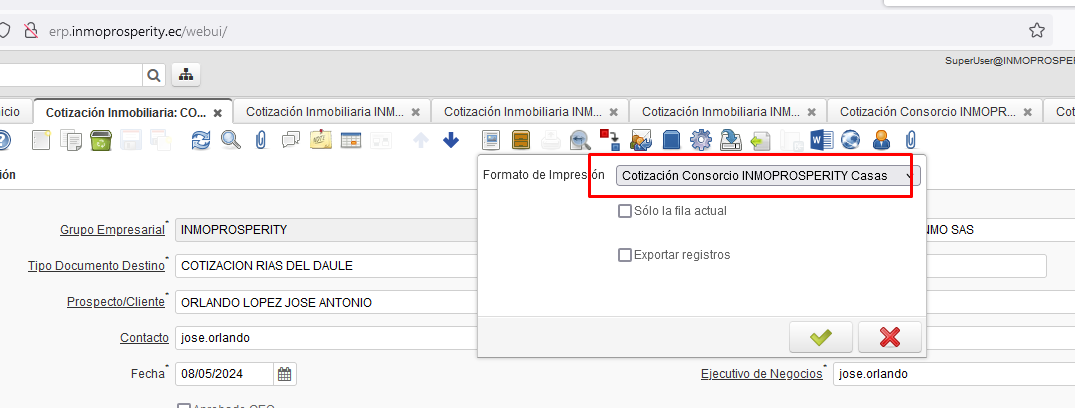The height and width of the screenshot is (408, 1075).
Task: Check the 'Exportar registros' checkbox
Action: tap(625, 255)
